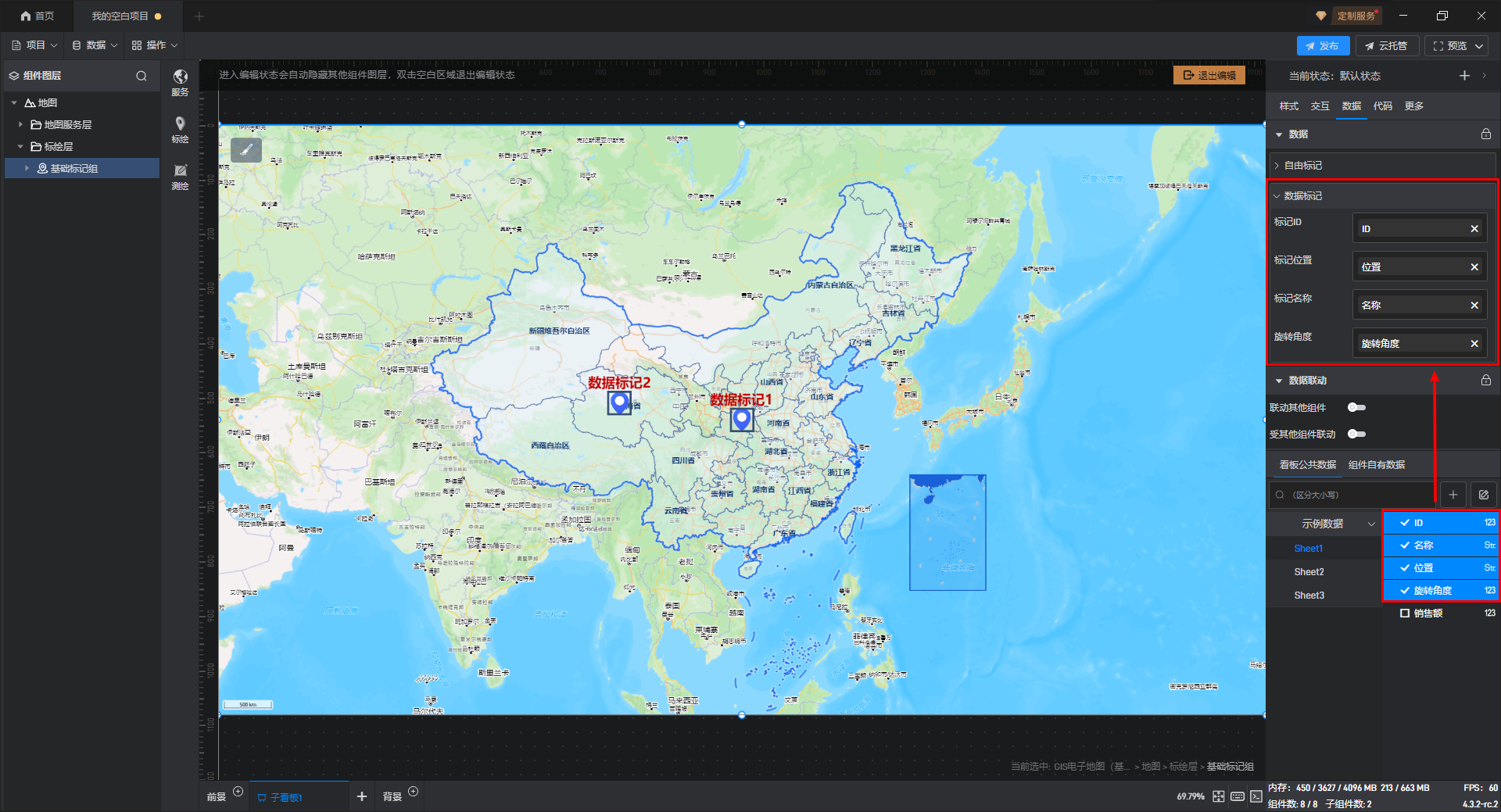Expand the 基础标记组 tree item
This screenshot has height=812, width=1501.
pyautogui.click(x=27, y=169)
